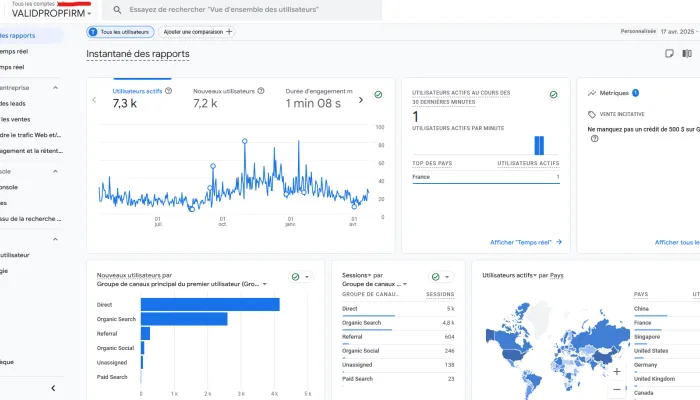Image resolution: width=700 pixels, height=400 pixels.
Task: Open the ventes sidebar report
Action: click(15, 119)
